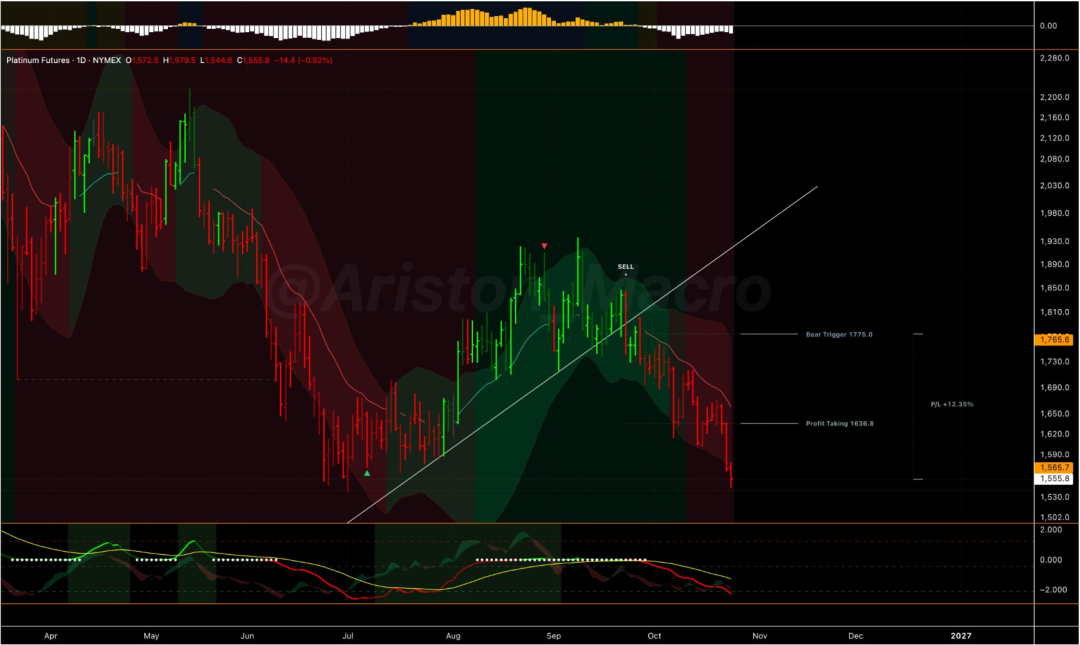
Task: Click the orange 1,565.7 price tag on the axis
Action: (x=1054, y=468)
